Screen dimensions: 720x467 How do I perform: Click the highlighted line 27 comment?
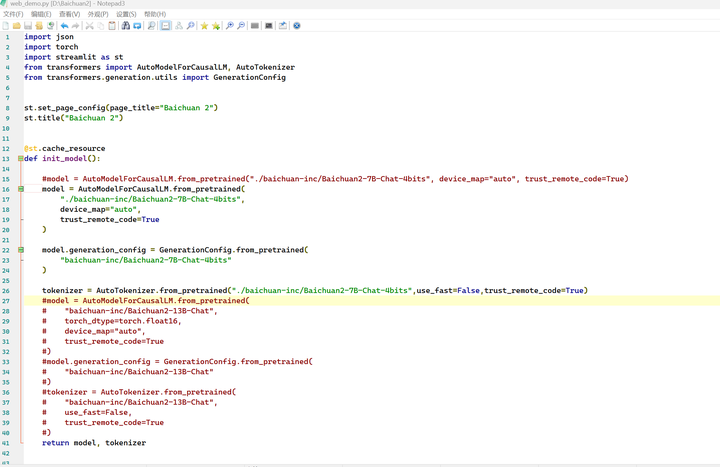146,301
